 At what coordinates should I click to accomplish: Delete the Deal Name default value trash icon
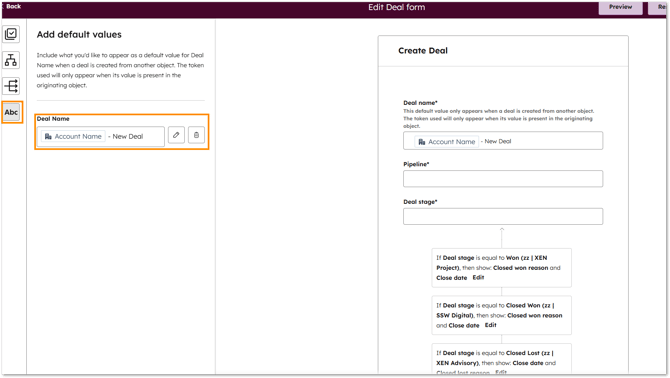coord(197,135)
